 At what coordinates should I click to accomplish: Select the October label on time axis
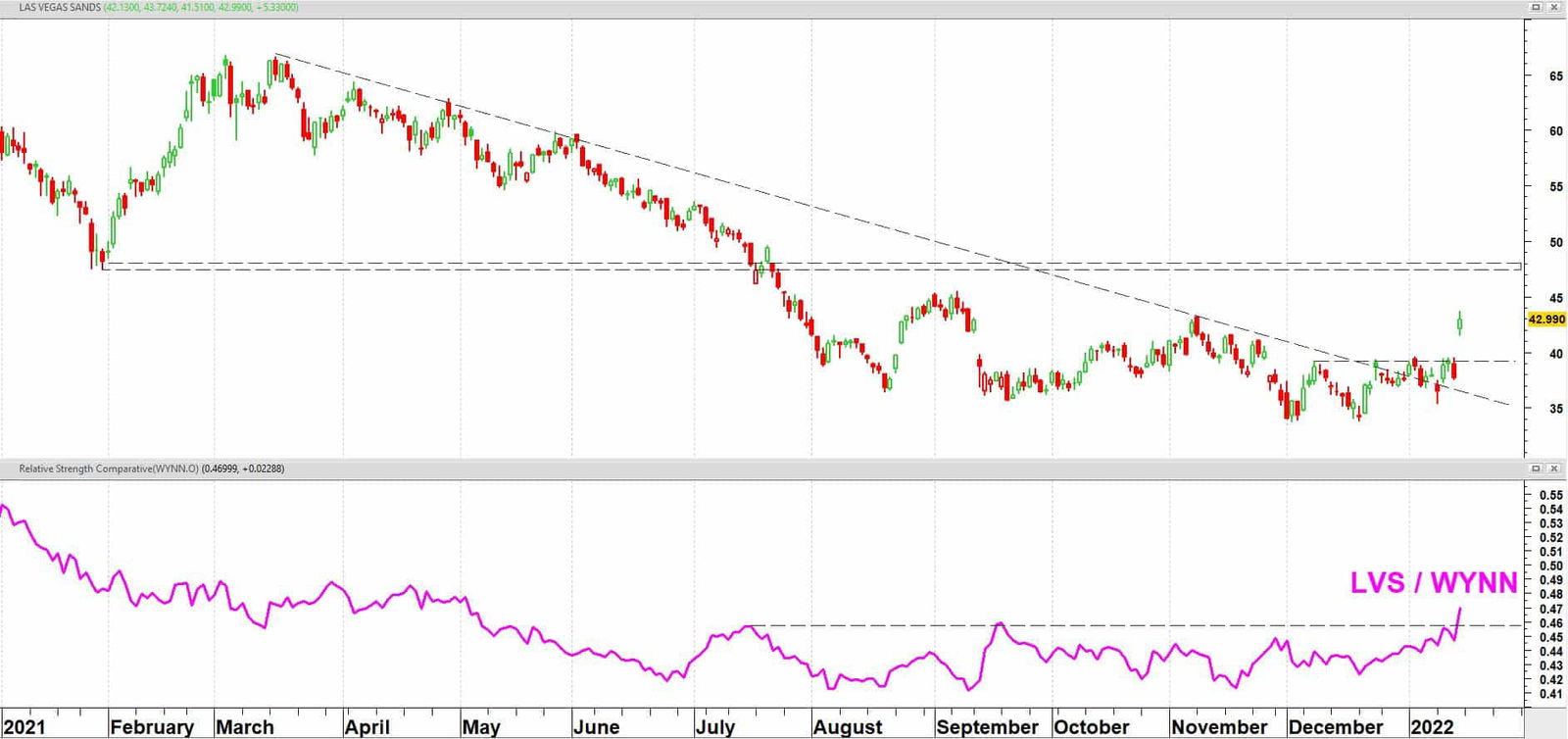click(1092, 727)
